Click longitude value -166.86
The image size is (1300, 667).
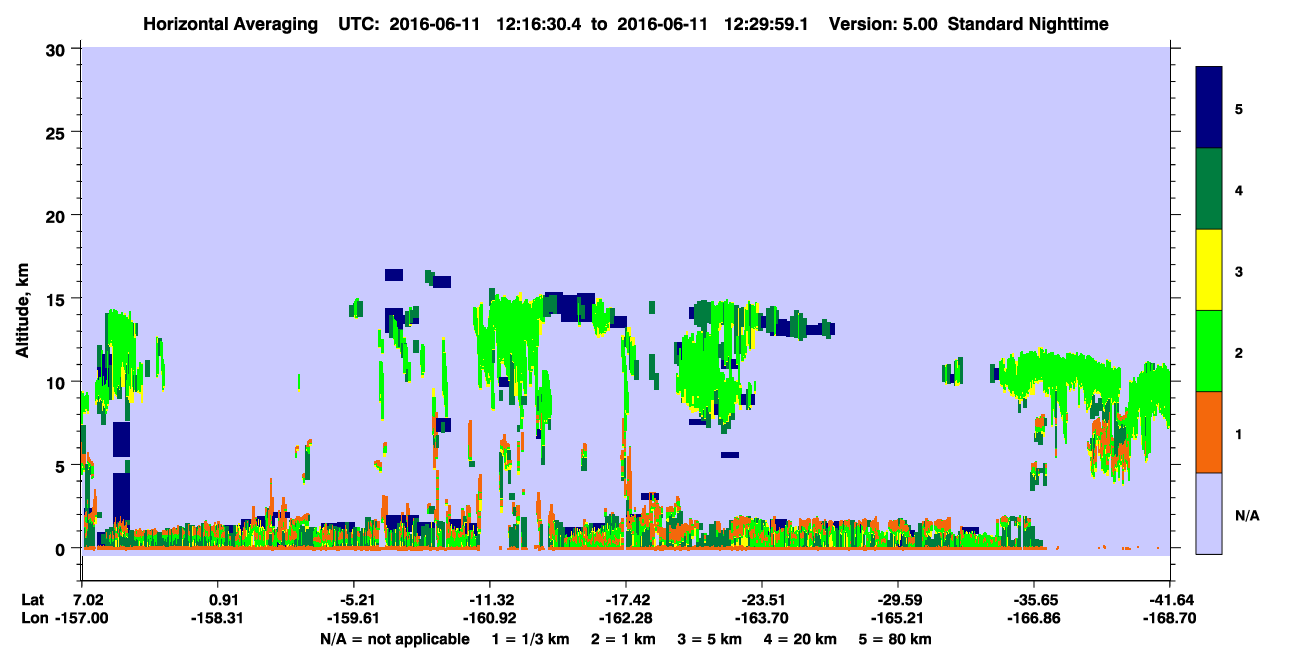point(1033,618)
